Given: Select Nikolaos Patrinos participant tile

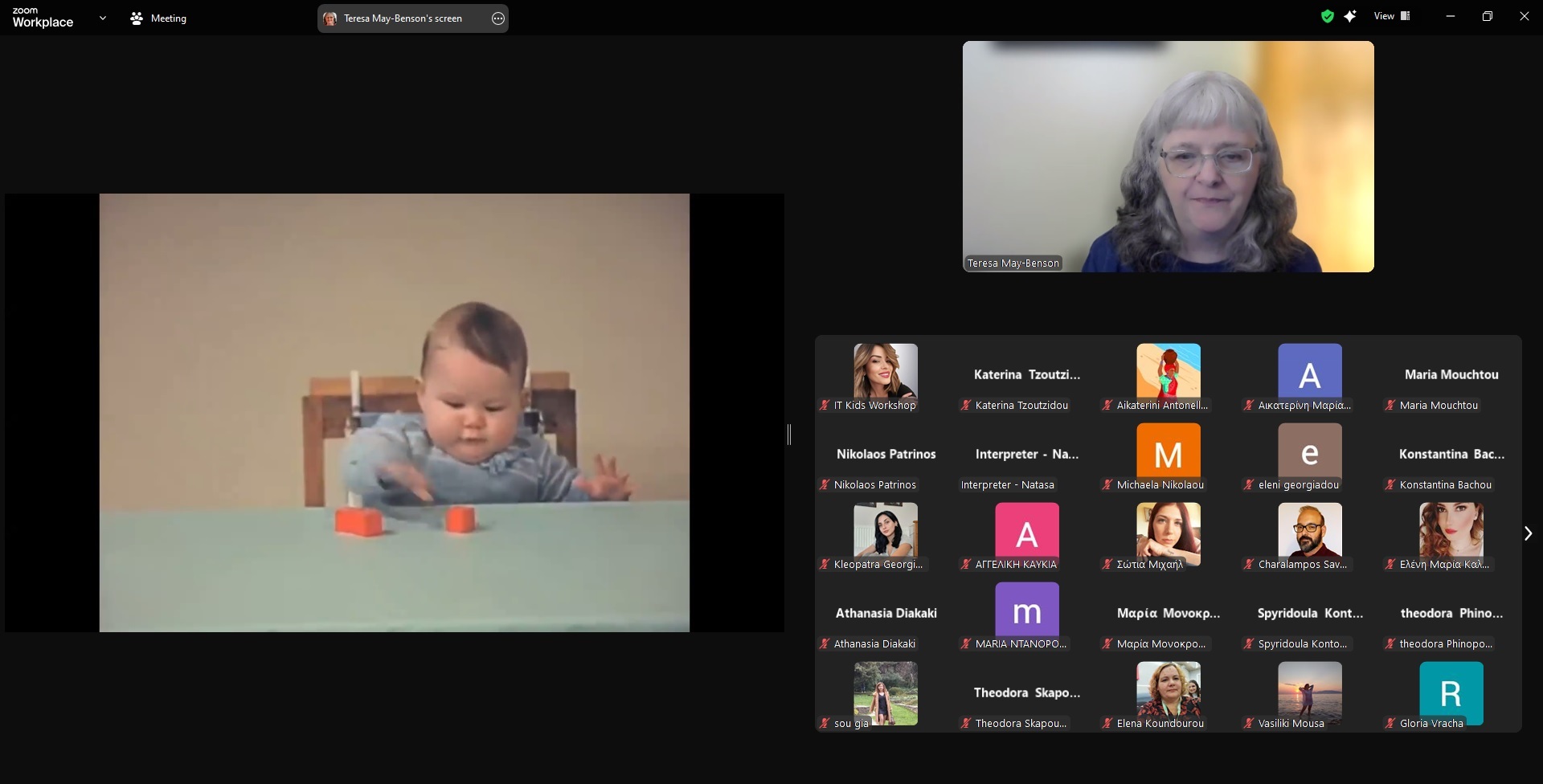Looking at the screenshot, I should (x=886, y=455).
